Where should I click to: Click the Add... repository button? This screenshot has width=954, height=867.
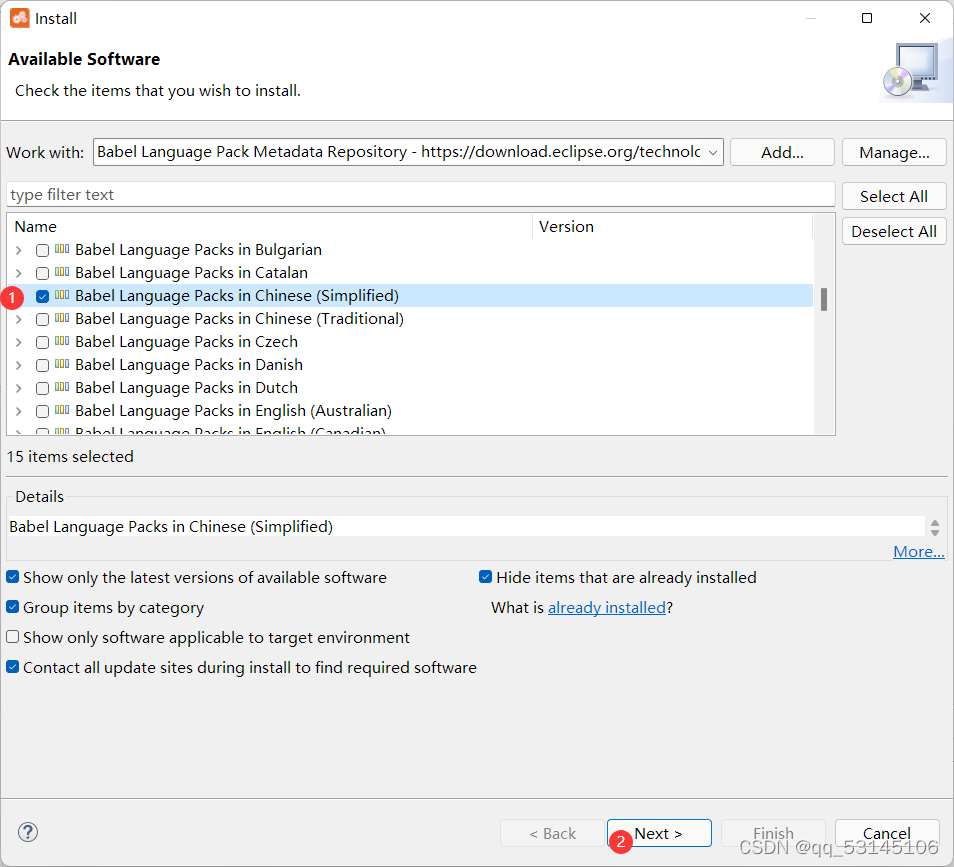pyautogui.click(x=782, y=152)
